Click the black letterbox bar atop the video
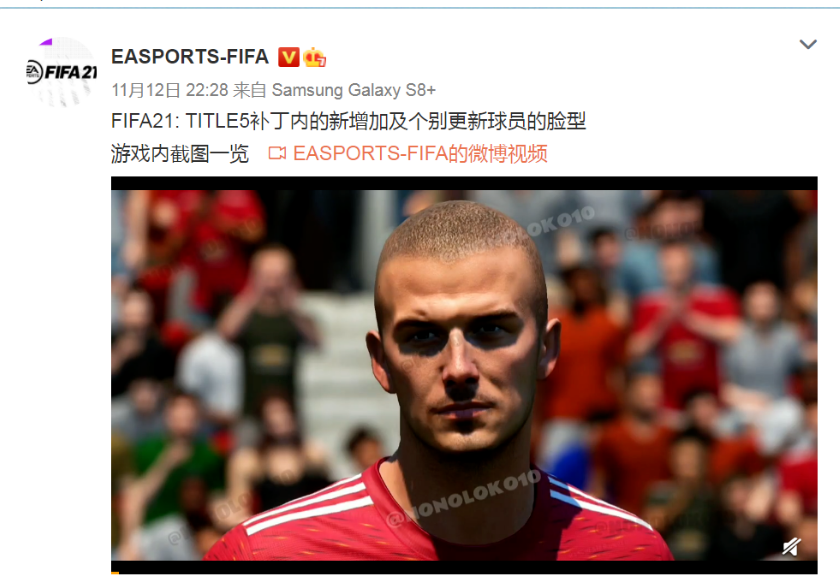 pos(464,183)
